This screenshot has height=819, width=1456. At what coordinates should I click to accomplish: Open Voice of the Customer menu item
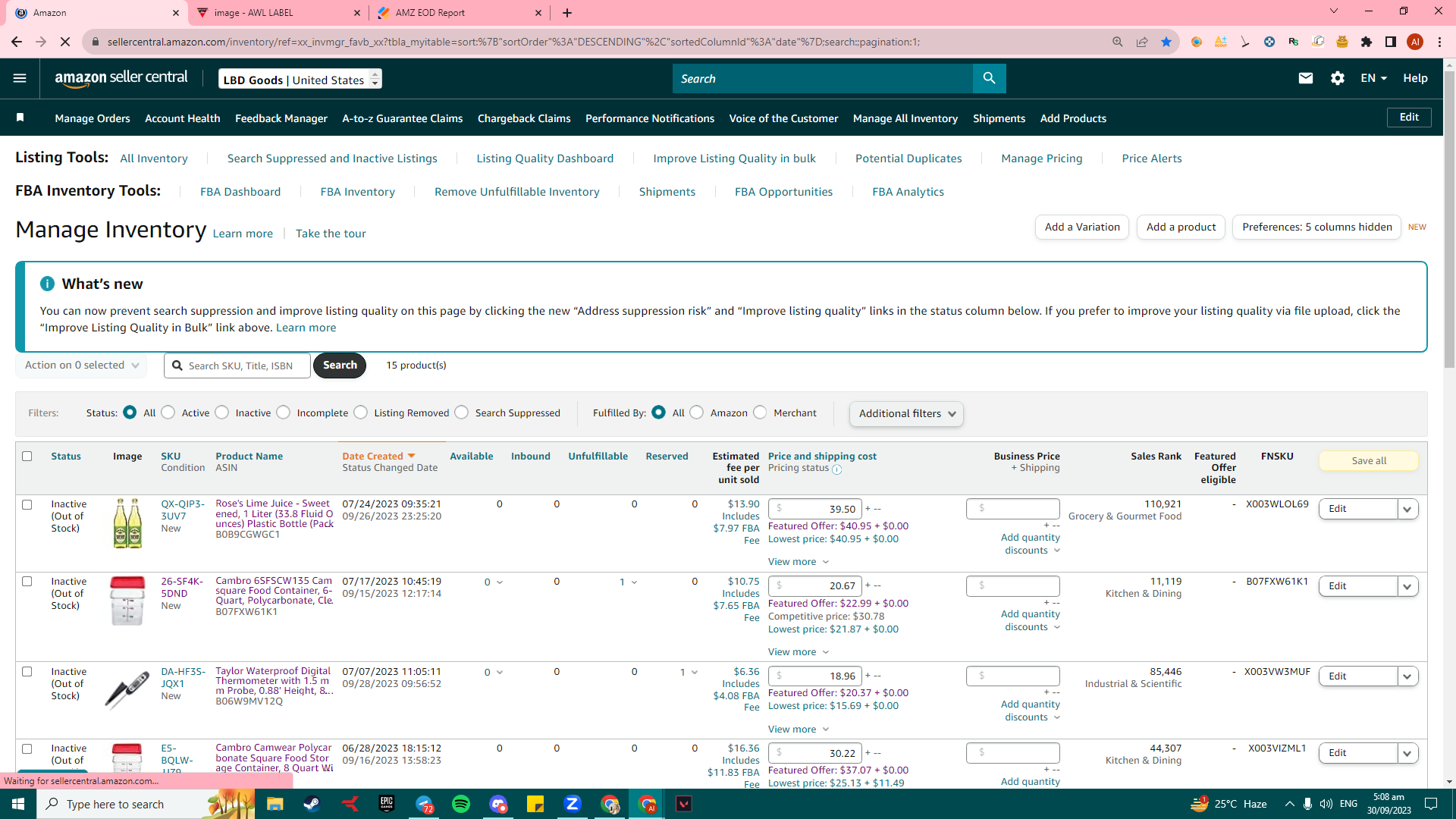783,118
